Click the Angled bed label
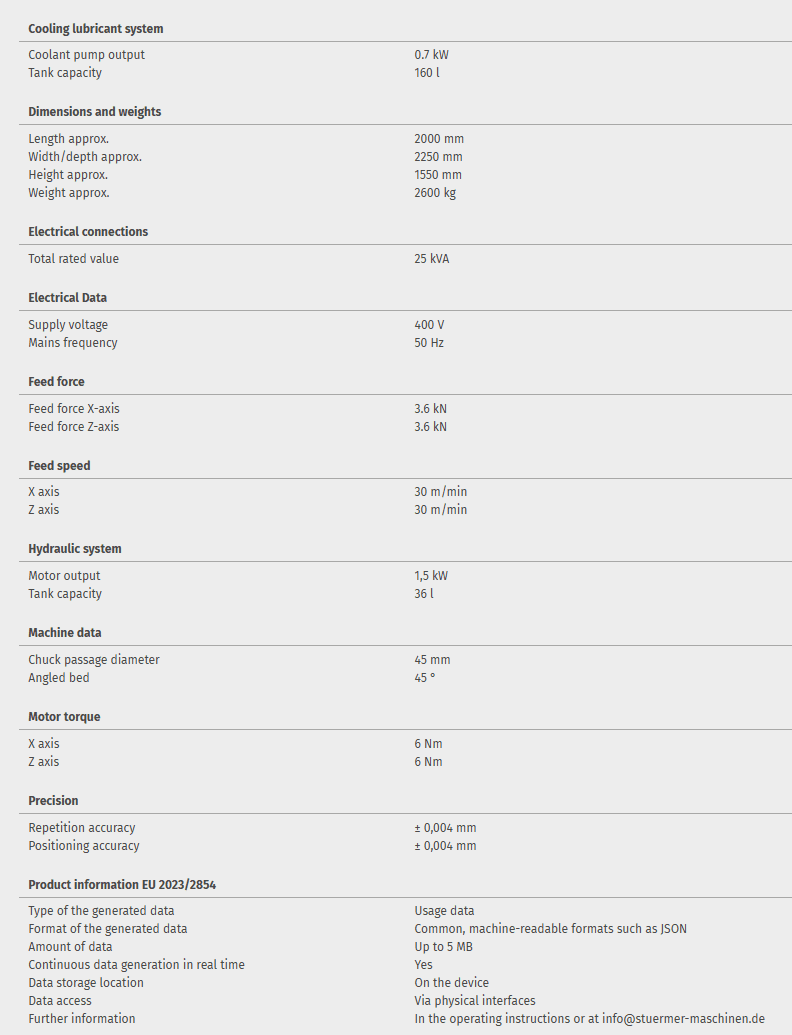This screenshot has width=792, height=1035. tap(59, 678)
